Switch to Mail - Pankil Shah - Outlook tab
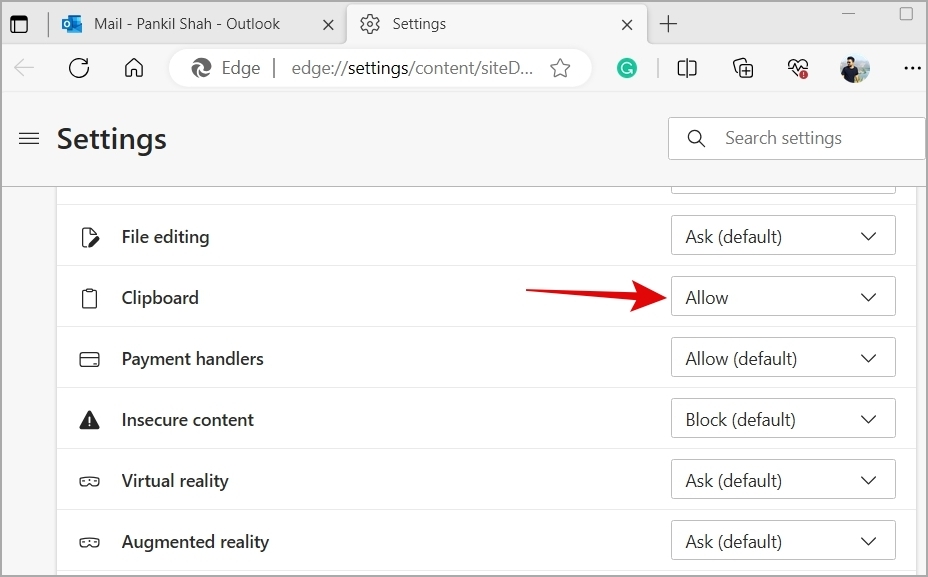Image resolution: width=928 pixels, height=577 pixels. 187,24
